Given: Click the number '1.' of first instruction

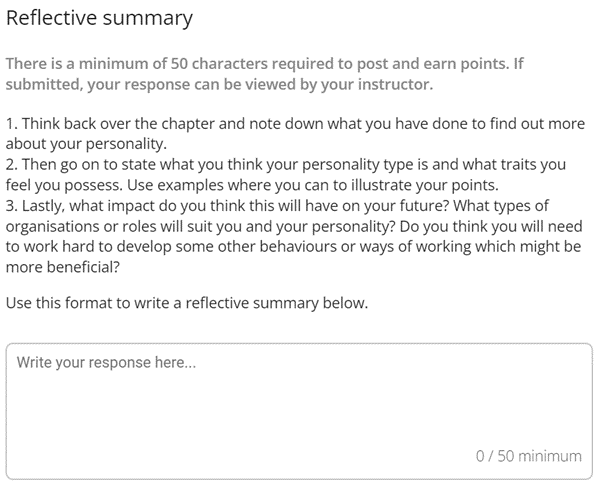Looking at the screenshot, I should coord(11,124).
